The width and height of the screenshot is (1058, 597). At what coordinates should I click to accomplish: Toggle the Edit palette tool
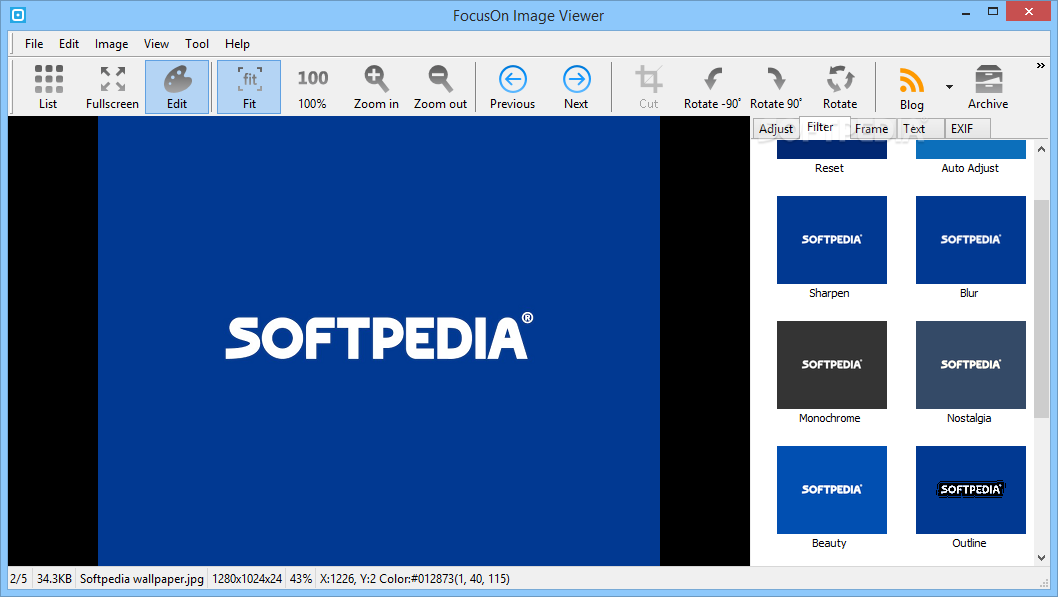click(177, 87)
